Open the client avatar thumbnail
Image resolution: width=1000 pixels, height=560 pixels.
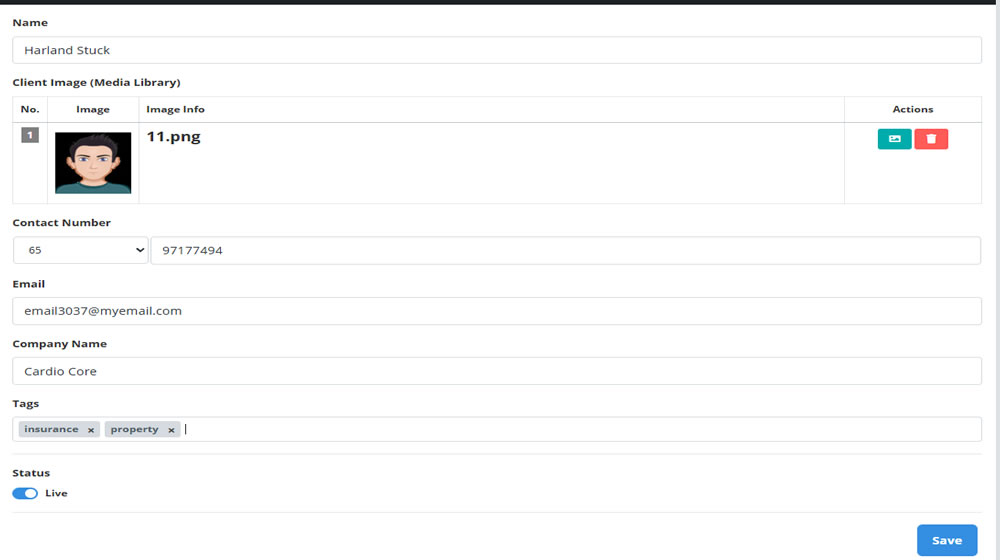[x=93, y=163]
